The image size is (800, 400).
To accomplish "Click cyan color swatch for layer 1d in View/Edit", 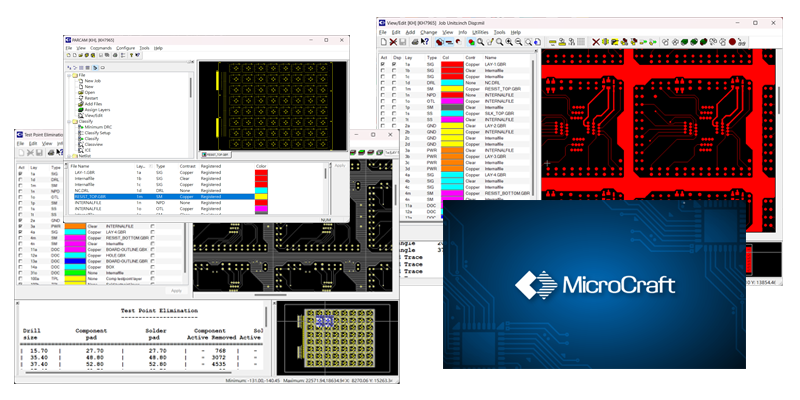I will tap(452, 83).
